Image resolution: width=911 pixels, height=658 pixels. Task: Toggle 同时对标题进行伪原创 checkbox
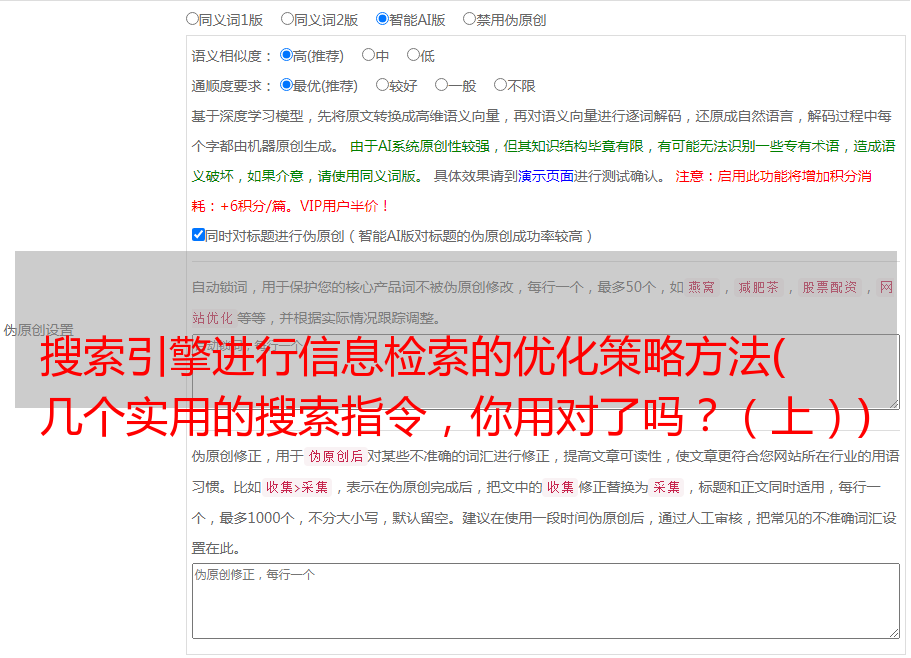(x=198, y=235)
